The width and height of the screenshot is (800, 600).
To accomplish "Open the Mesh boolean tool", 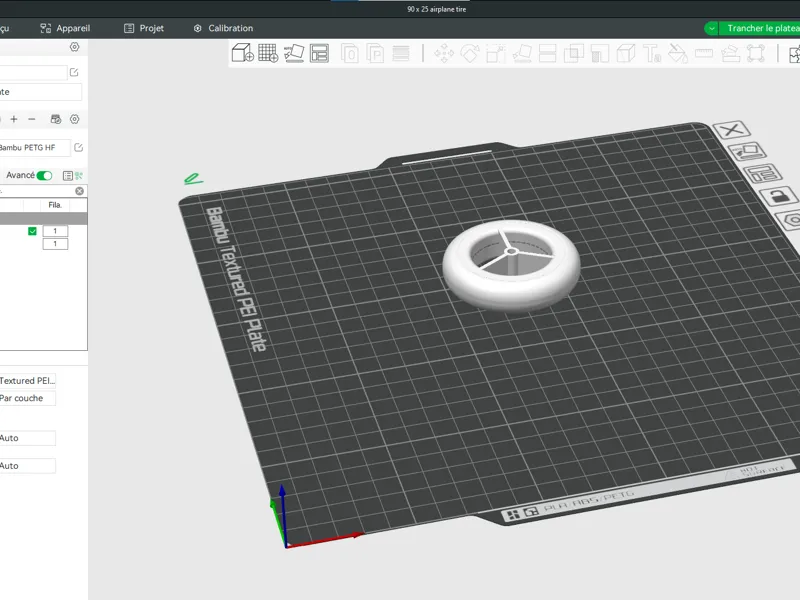I will click(573, 53).
